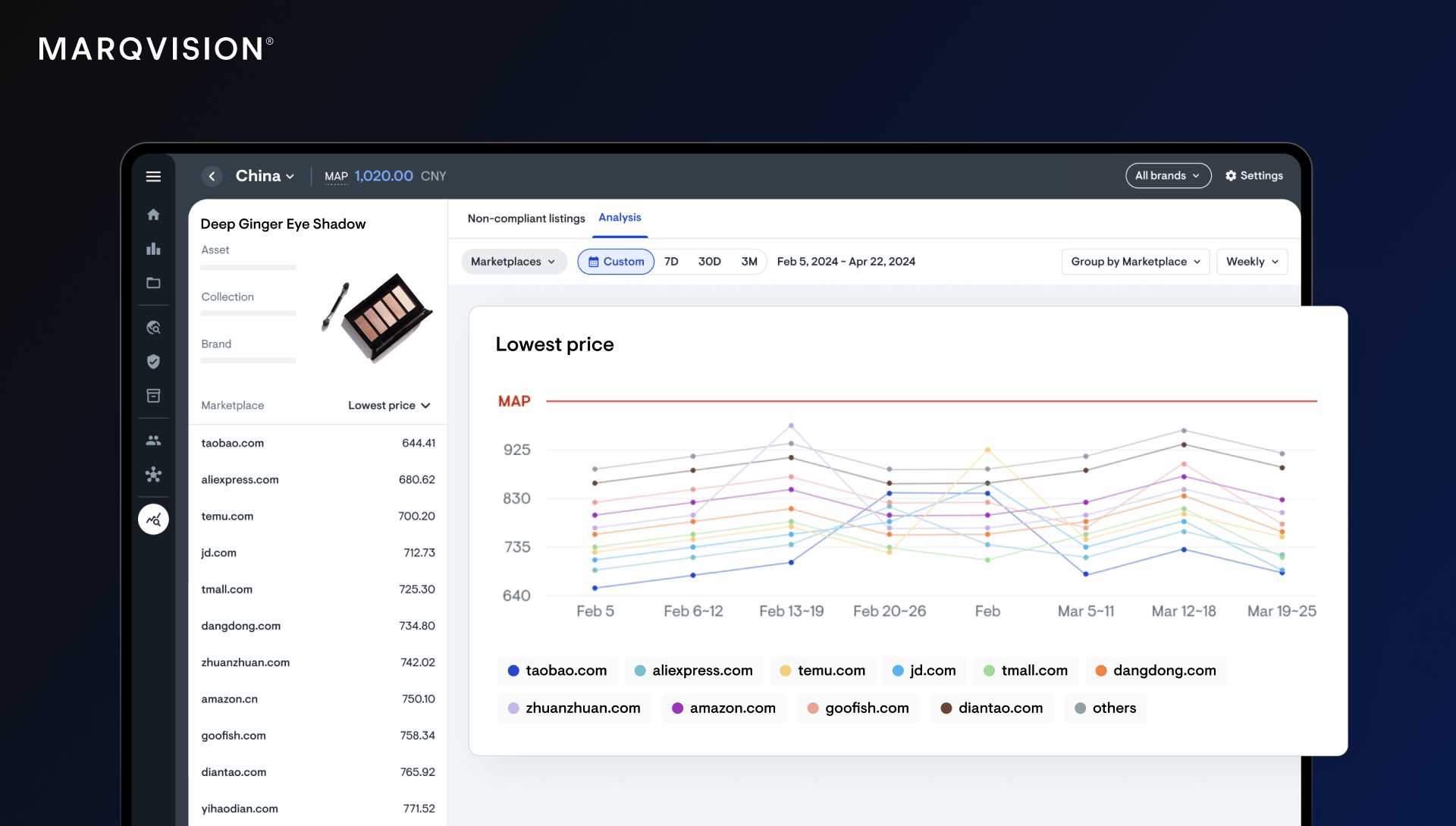Toggle jd.com legend series visibility

[x=924, y=671]
